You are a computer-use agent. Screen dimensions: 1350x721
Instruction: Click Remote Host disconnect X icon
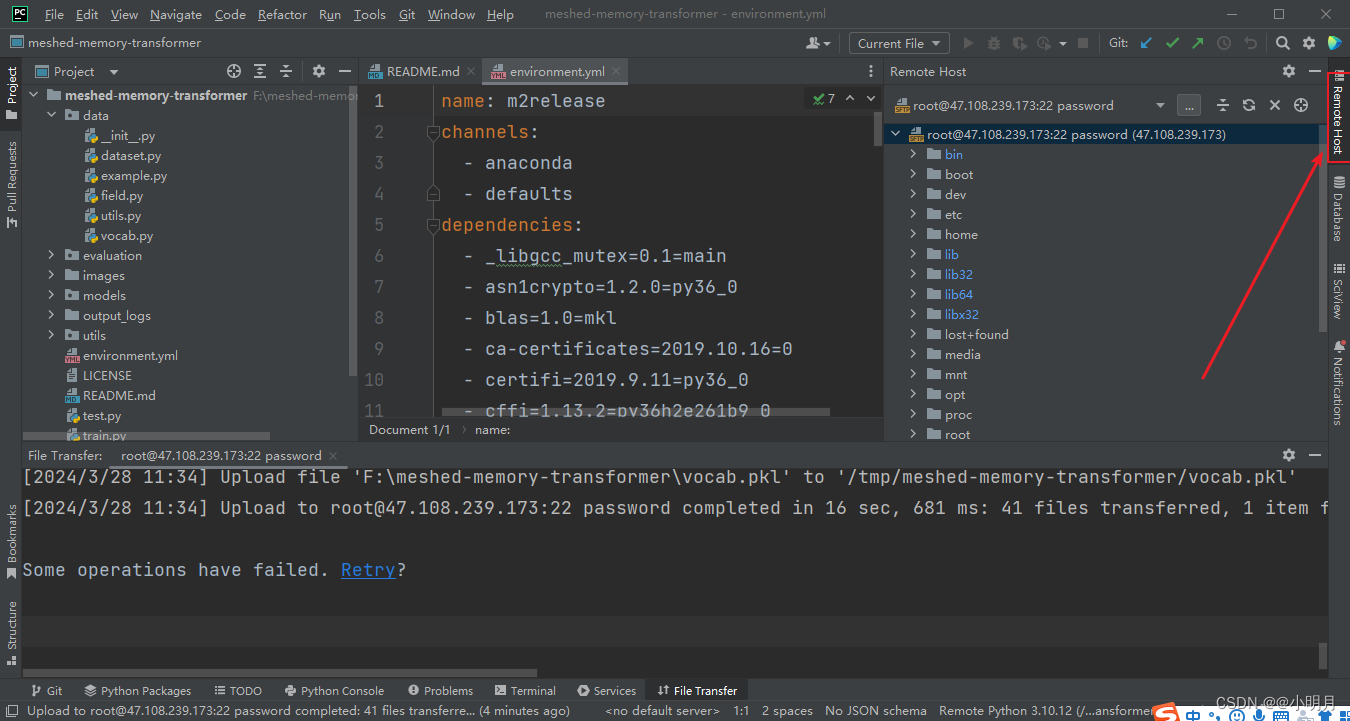(1275, 105)
